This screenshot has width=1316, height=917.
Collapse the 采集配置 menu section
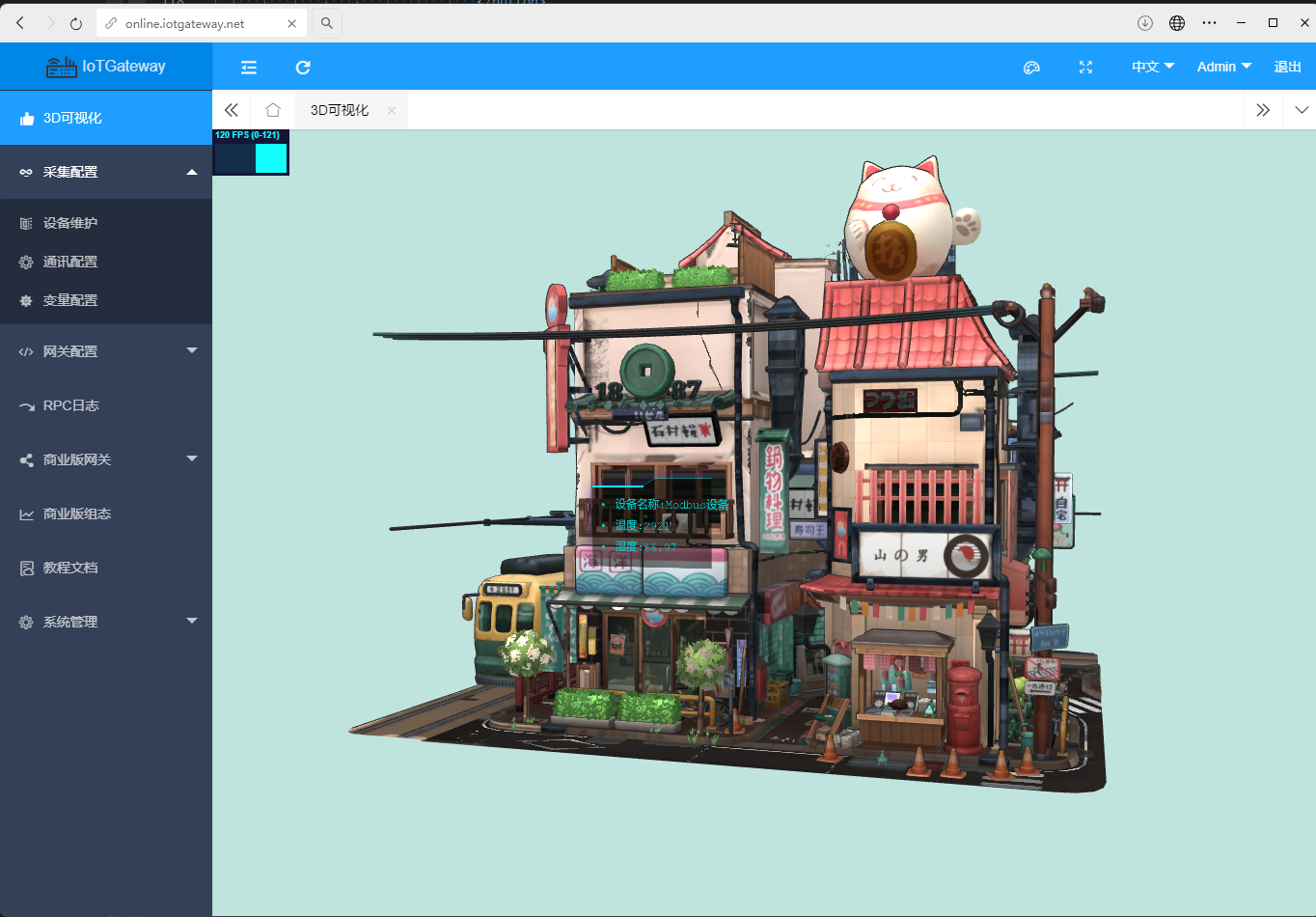click(x=106, y=172)
